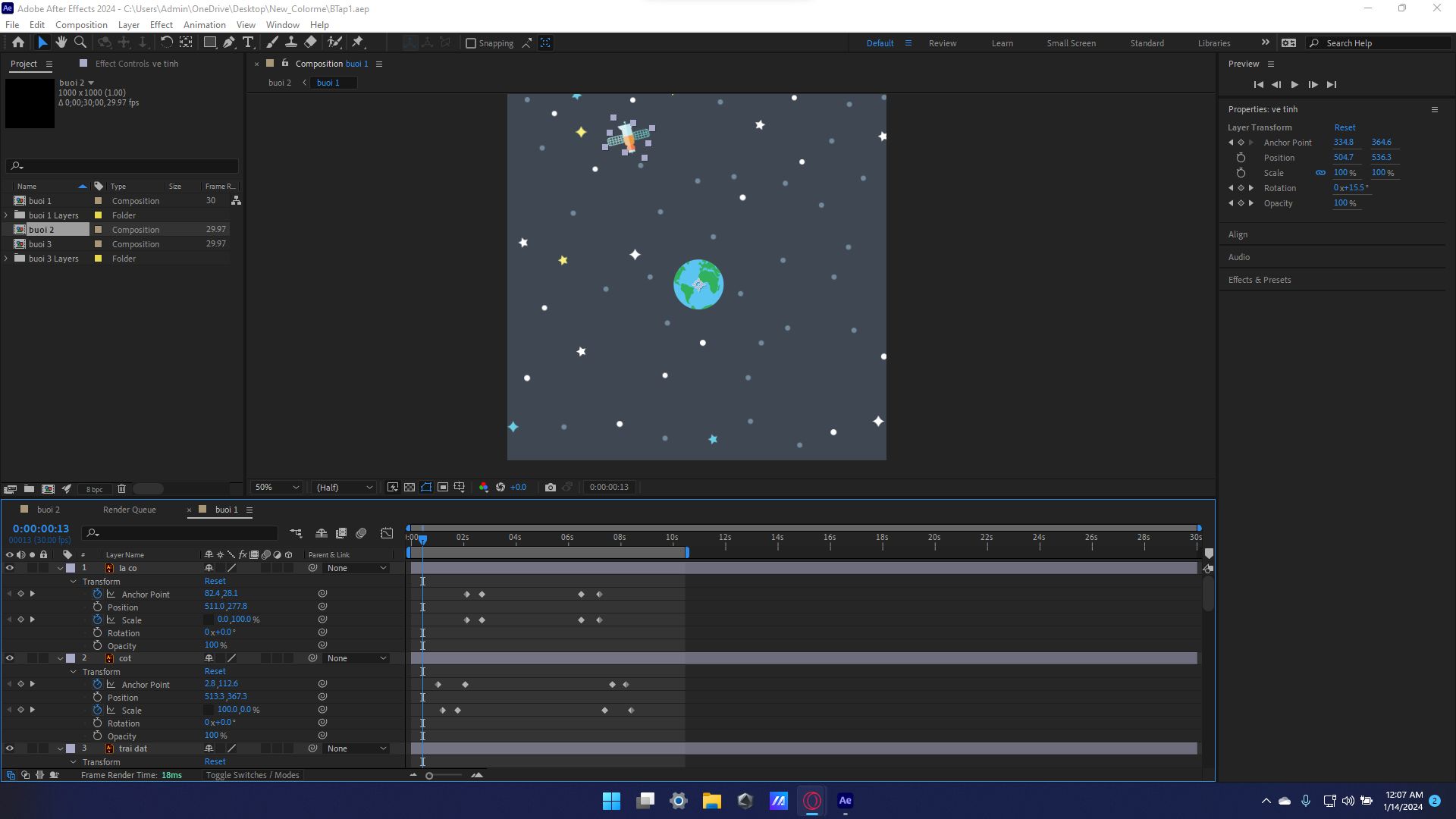Open Effects & Presets panel
The width and height of the screenshot is (1456, 819).
[x=1260, y=280]
